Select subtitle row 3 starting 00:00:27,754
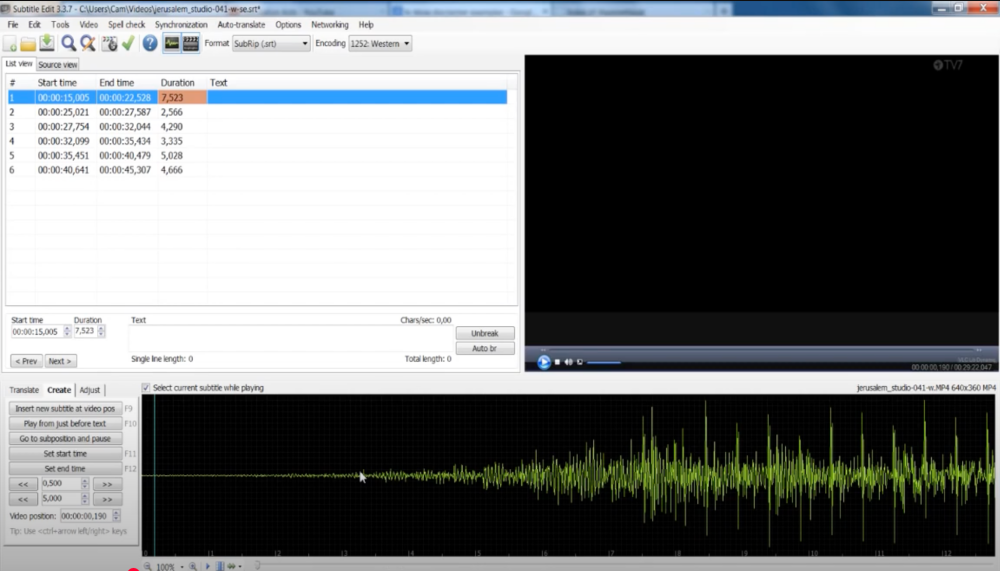 coord(258,126)
